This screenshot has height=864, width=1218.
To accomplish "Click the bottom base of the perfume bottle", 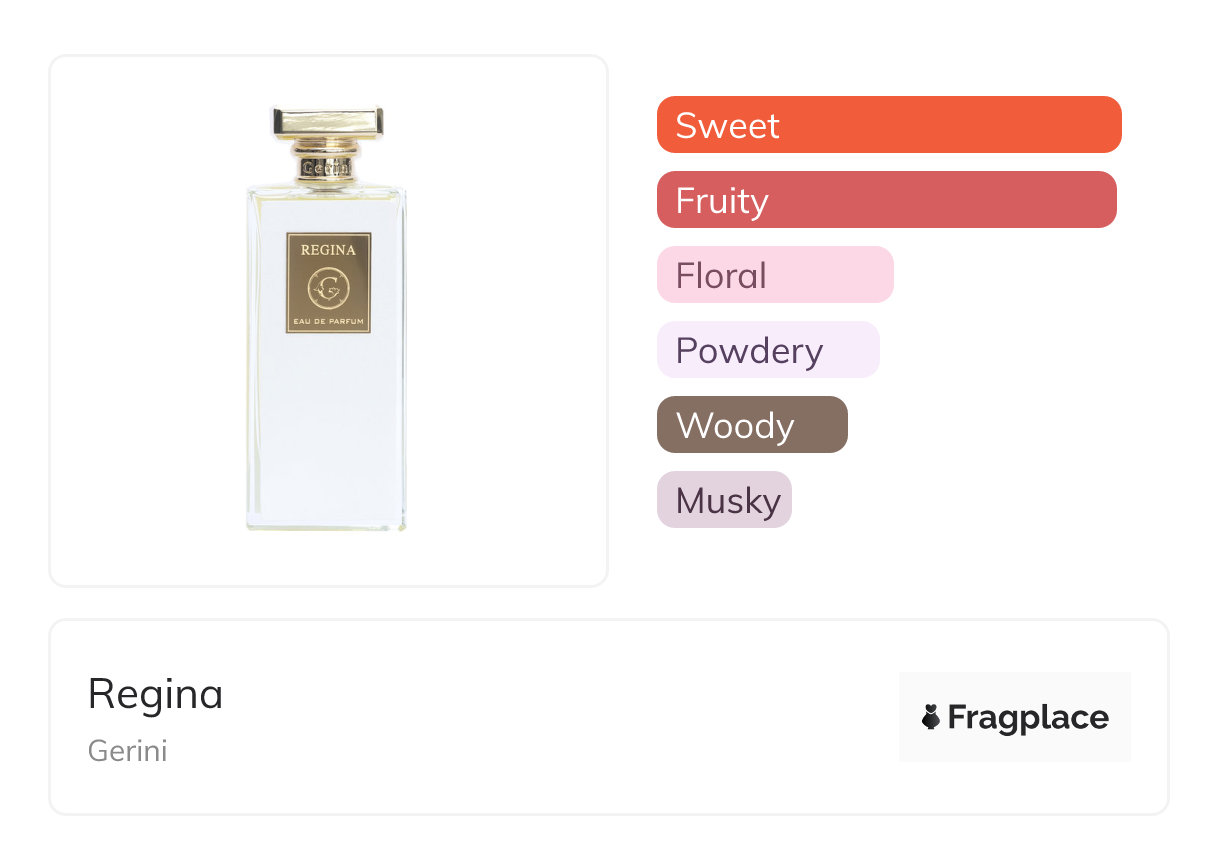I will (x=327, y=523).
